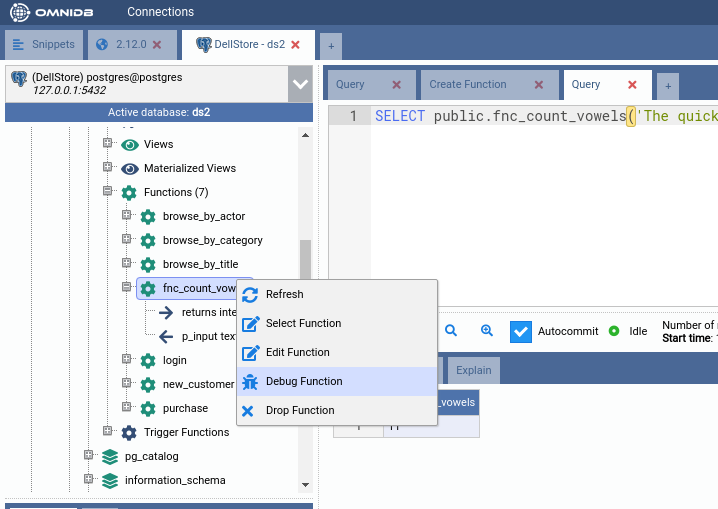Click the Drop Function X icon
Screen dimensions: 718x509
click(x=250, y=411)
